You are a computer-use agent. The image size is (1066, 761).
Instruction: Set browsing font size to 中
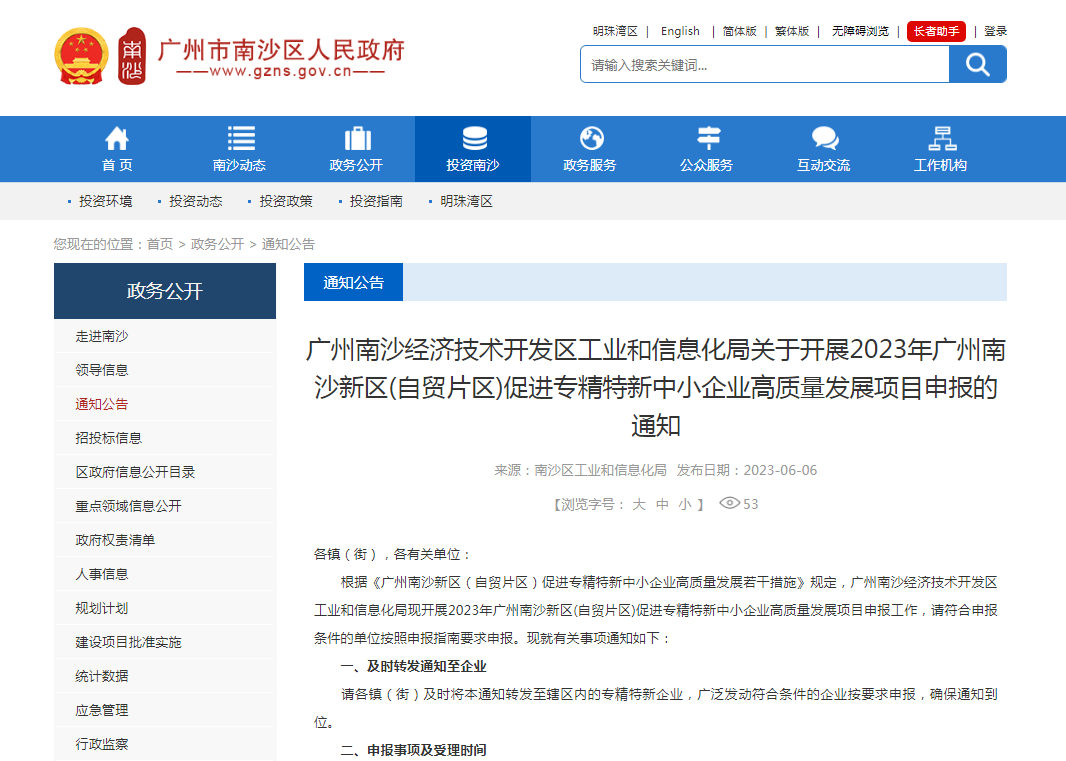(x=662, y=504)
